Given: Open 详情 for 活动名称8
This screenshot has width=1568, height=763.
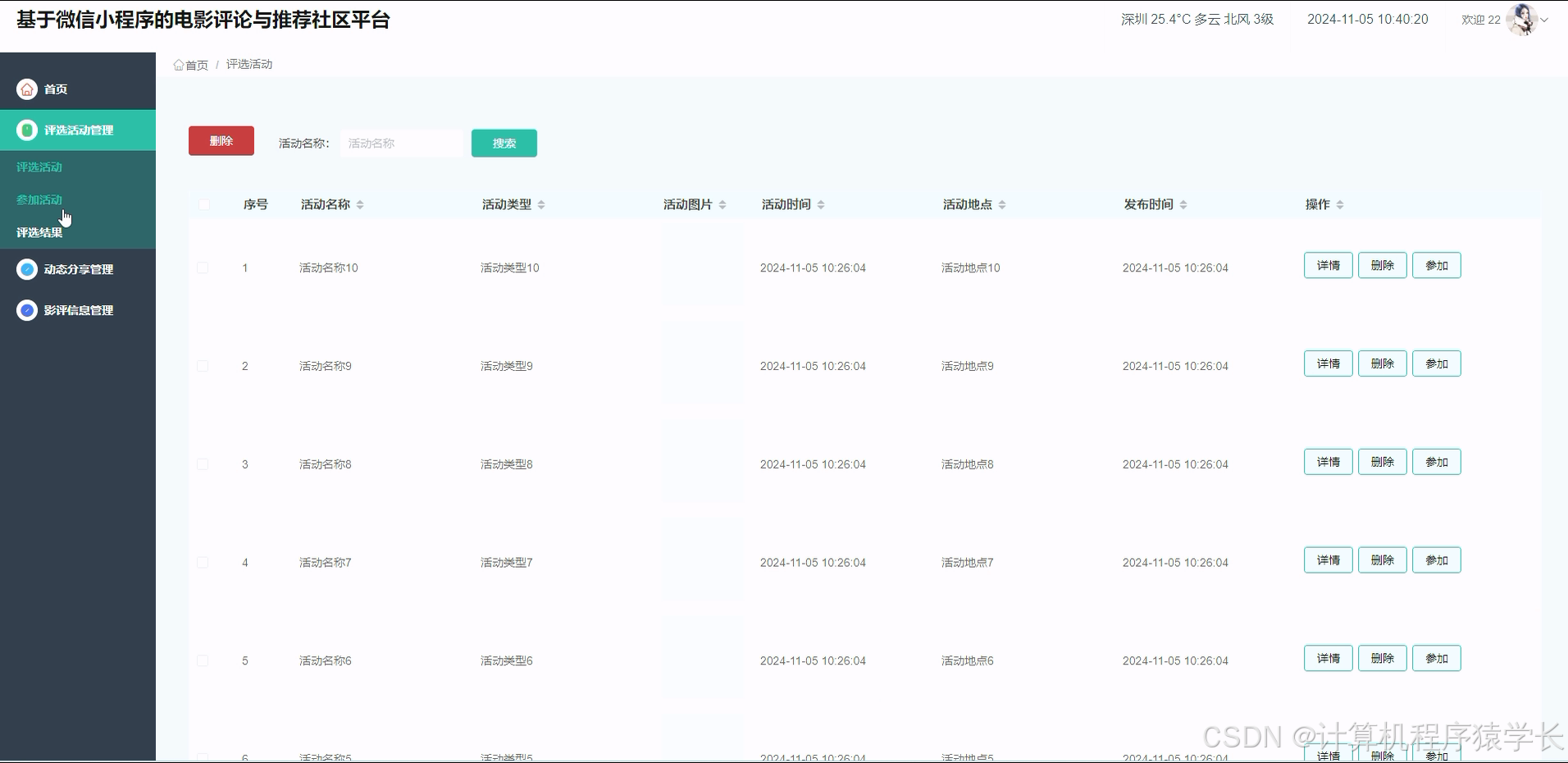Looking at the screenshot, I should pos(1329,462).
